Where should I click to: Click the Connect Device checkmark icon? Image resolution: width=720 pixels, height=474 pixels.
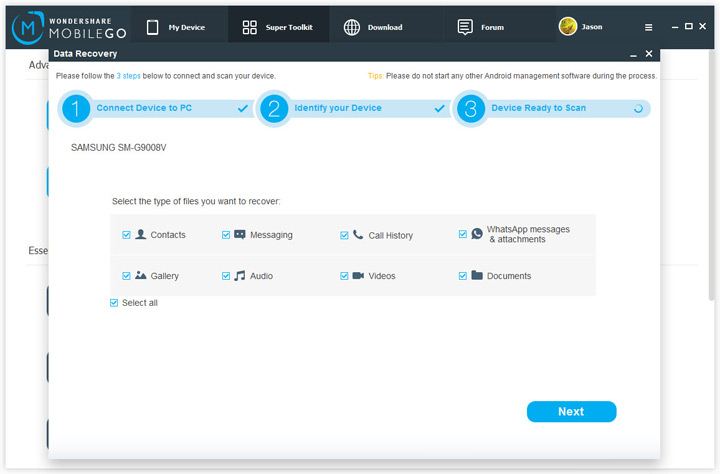242,108
